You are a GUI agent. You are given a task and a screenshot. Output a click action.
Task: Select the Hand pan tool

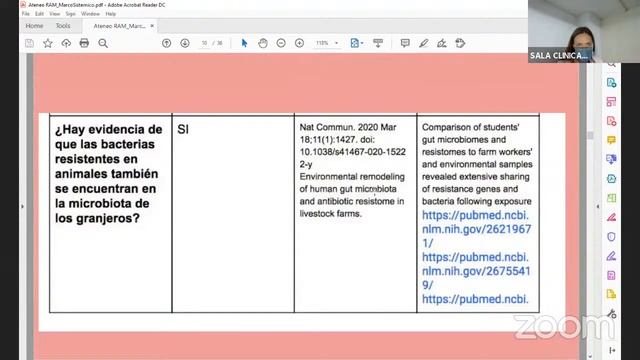pos(263,43)
